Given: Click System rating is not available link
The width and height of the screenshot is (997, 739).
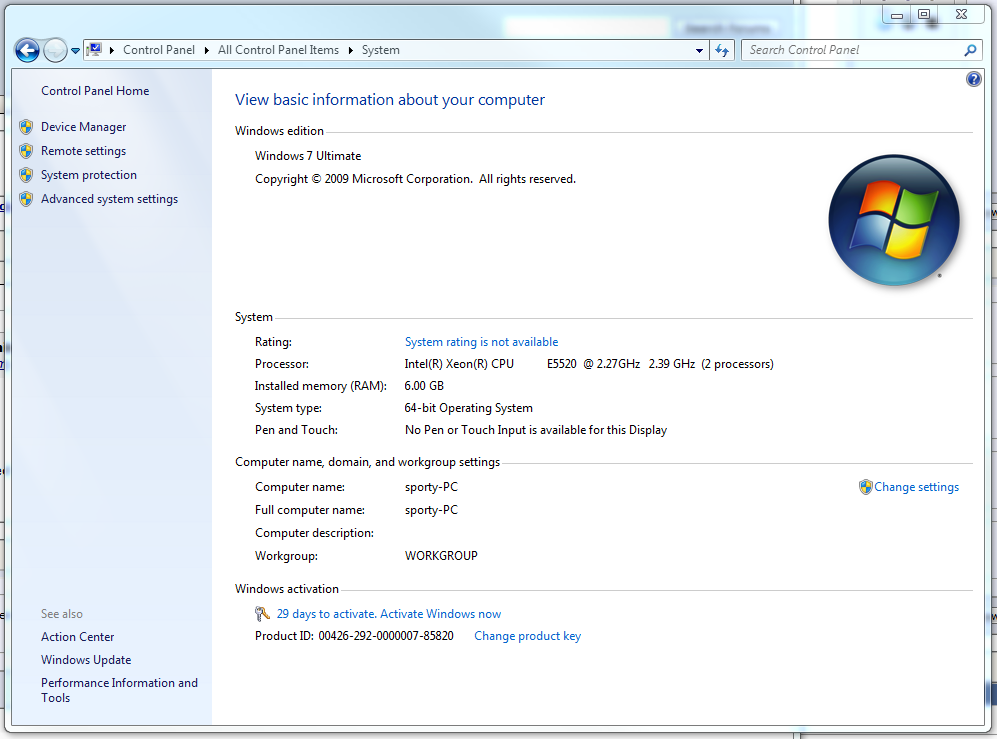Looking at the screenshot, I should [481, 342].
